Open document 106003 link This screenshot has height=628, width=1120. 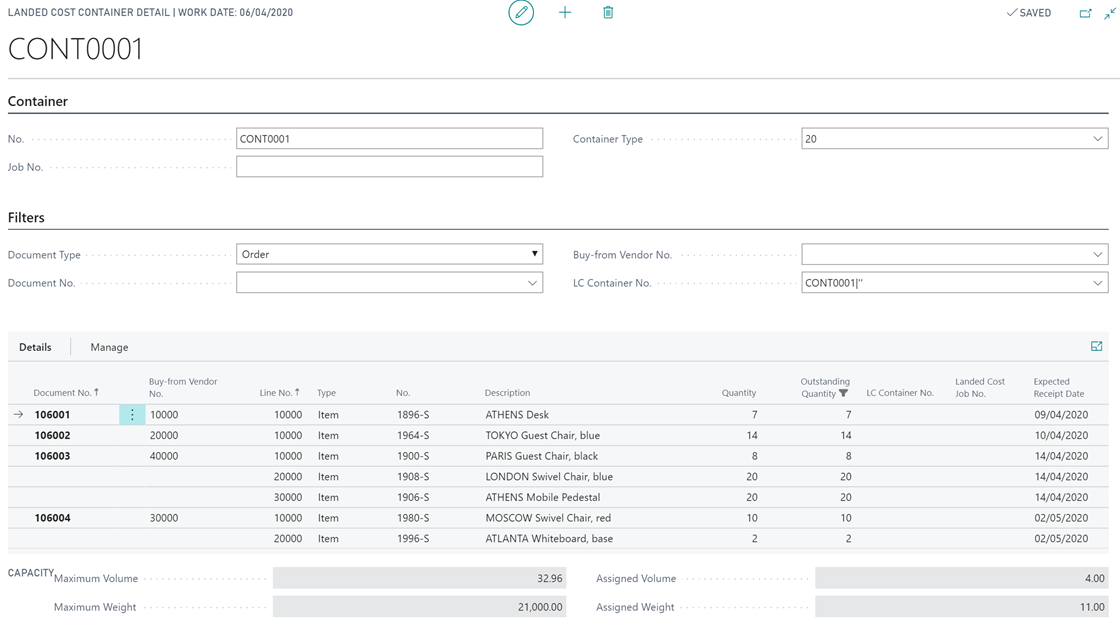[53, 456]
